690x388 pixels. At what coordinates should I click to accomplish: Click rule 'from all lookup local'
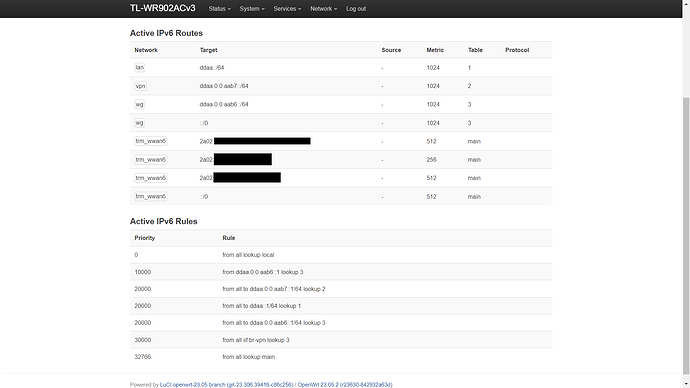tap(248, 255)
